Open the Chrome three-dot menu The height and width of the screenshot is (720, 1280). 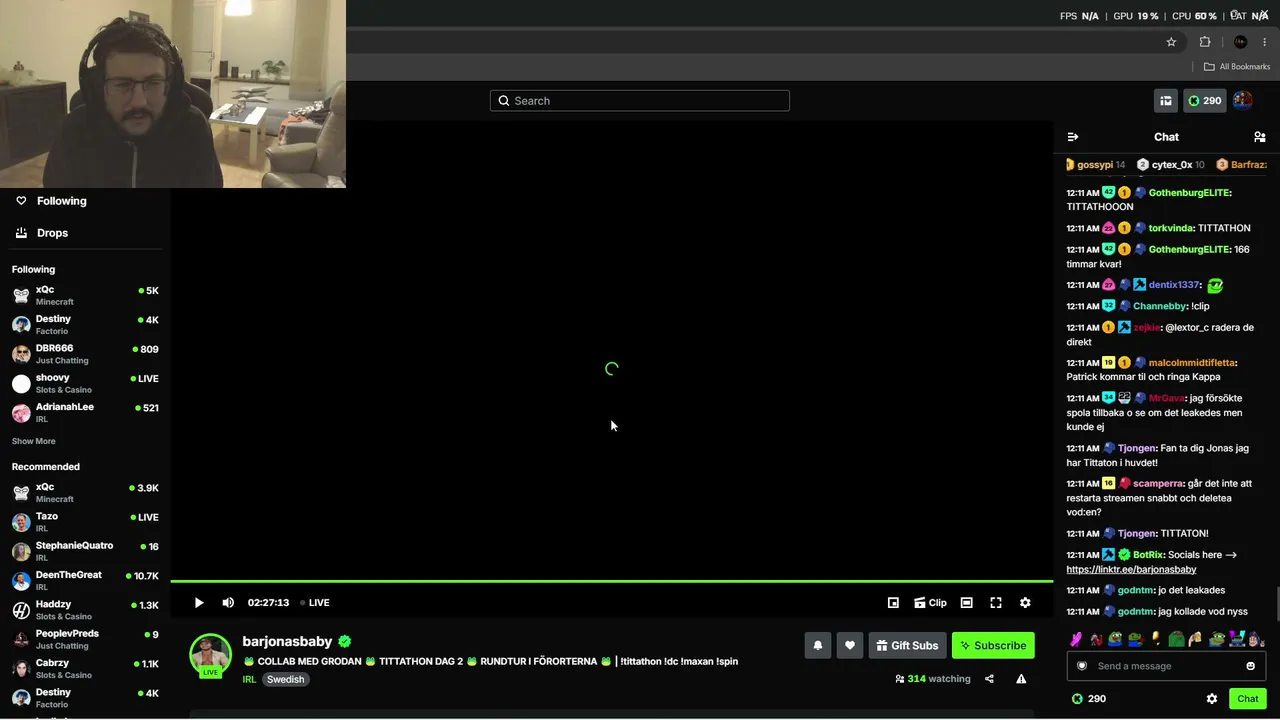click(1266, 42)
